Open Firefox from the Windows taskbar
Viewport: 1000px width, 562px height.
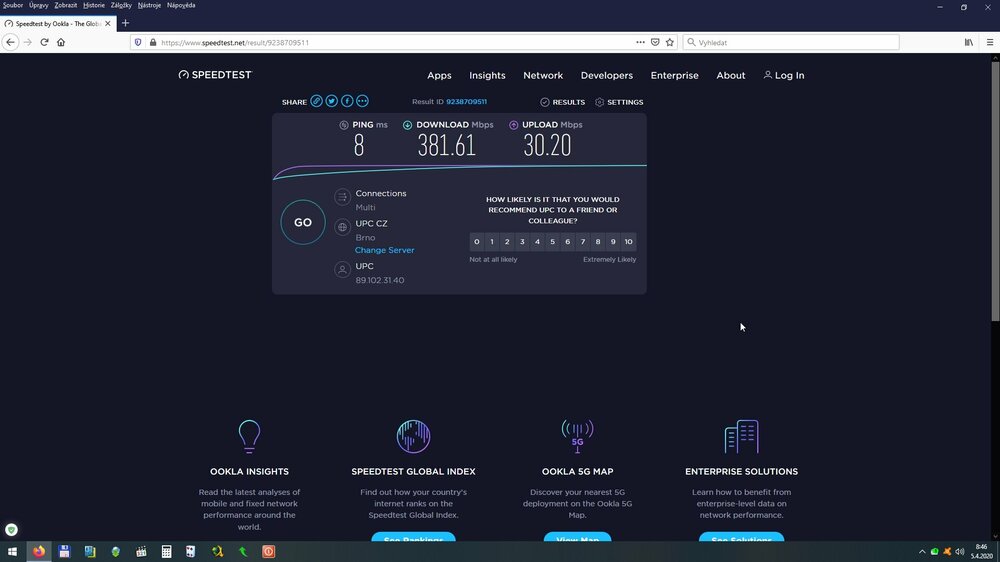click(x=39, y=551)
